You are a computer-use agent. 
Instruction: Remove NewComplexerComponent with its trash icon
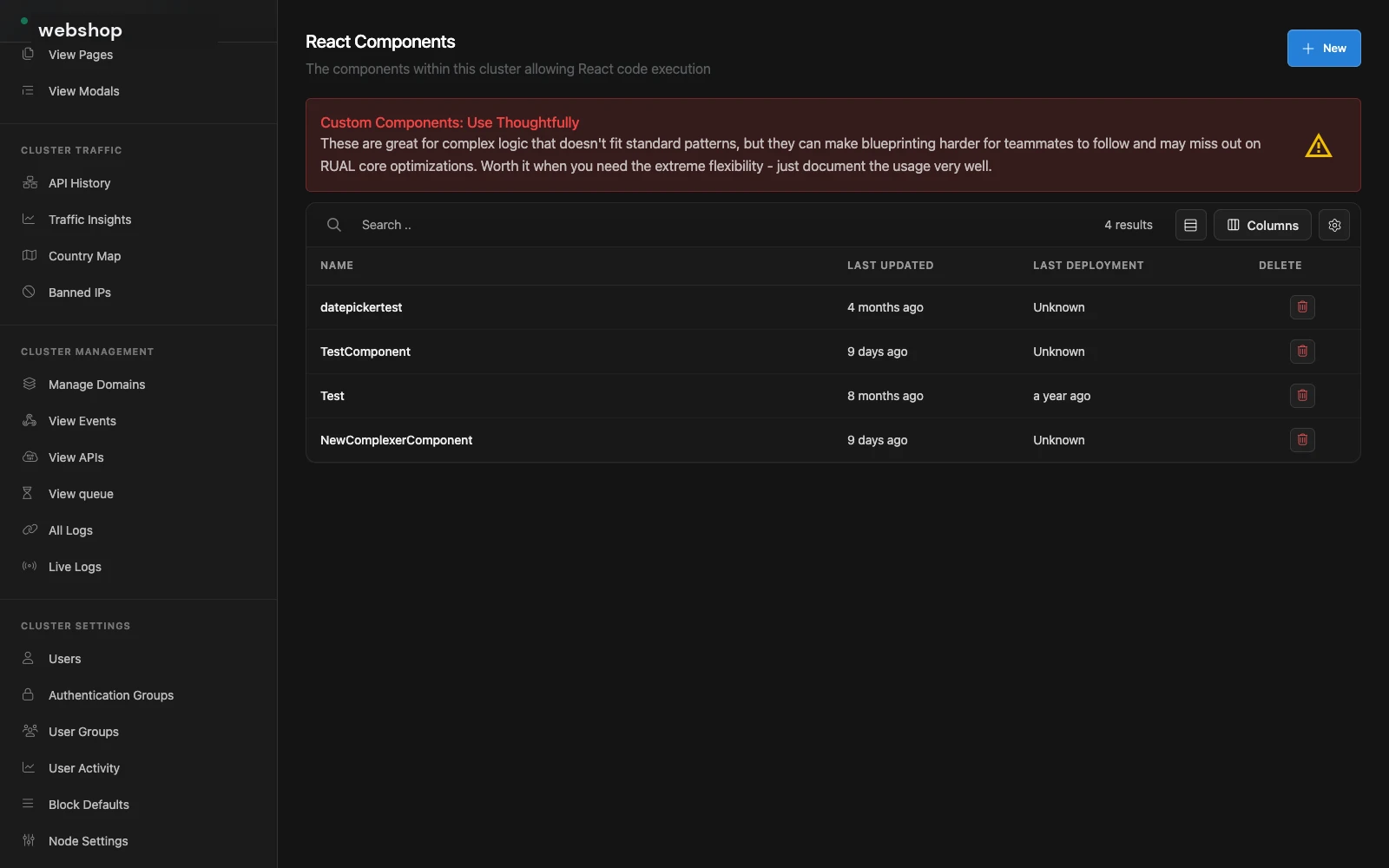(x=1302, y=440)
